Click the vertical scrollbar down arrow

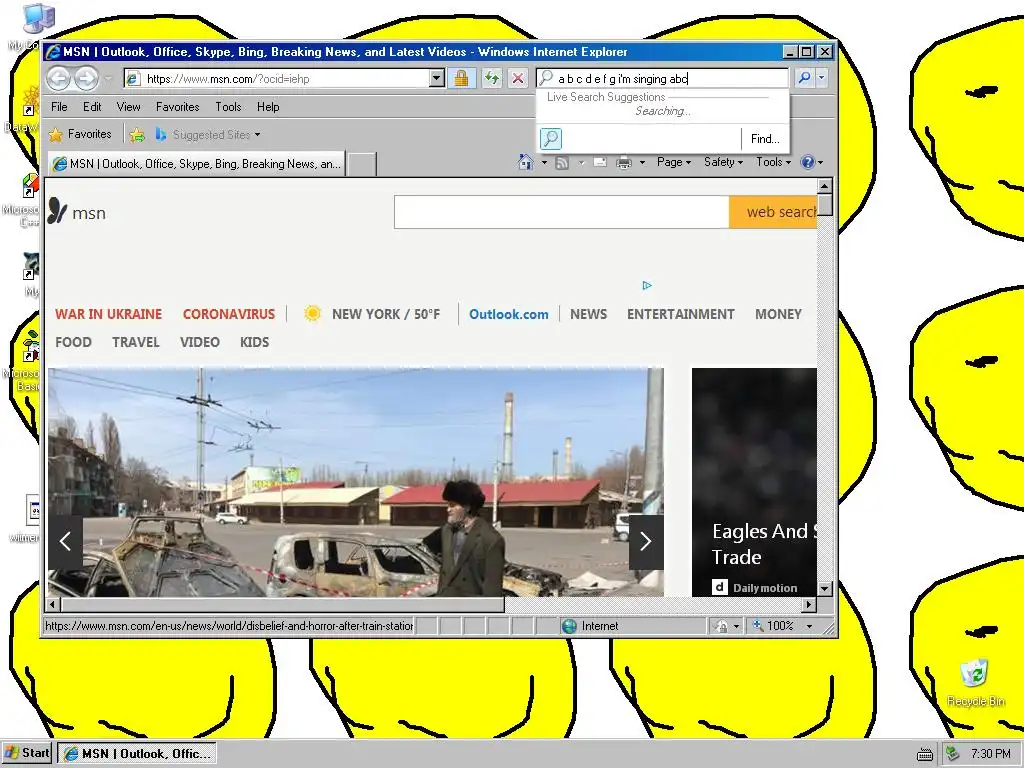pyautogui.click(x=825, y=588)
